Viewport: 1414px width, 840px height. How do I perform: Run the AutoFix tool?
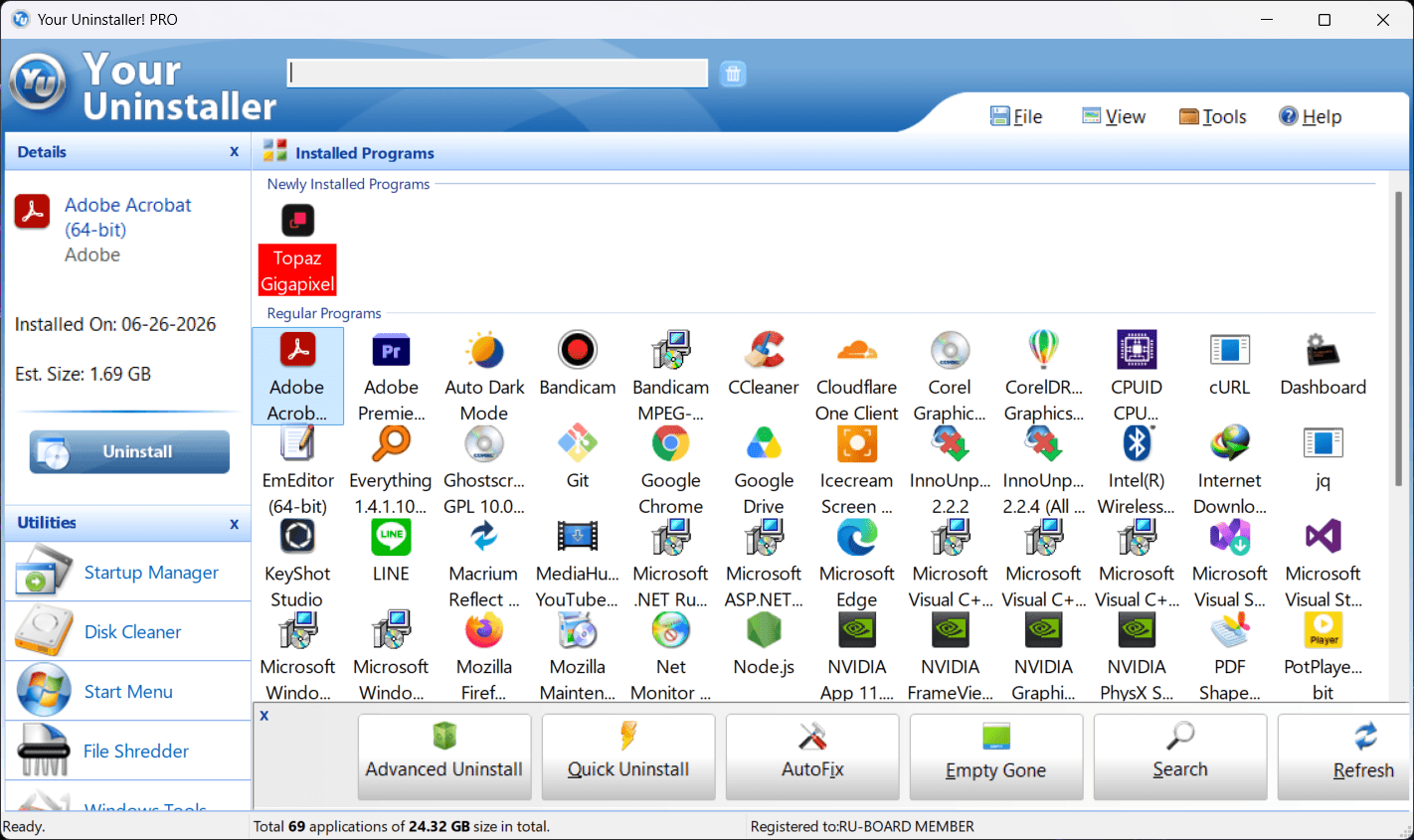pyautogui.click(x=811, y=756)
